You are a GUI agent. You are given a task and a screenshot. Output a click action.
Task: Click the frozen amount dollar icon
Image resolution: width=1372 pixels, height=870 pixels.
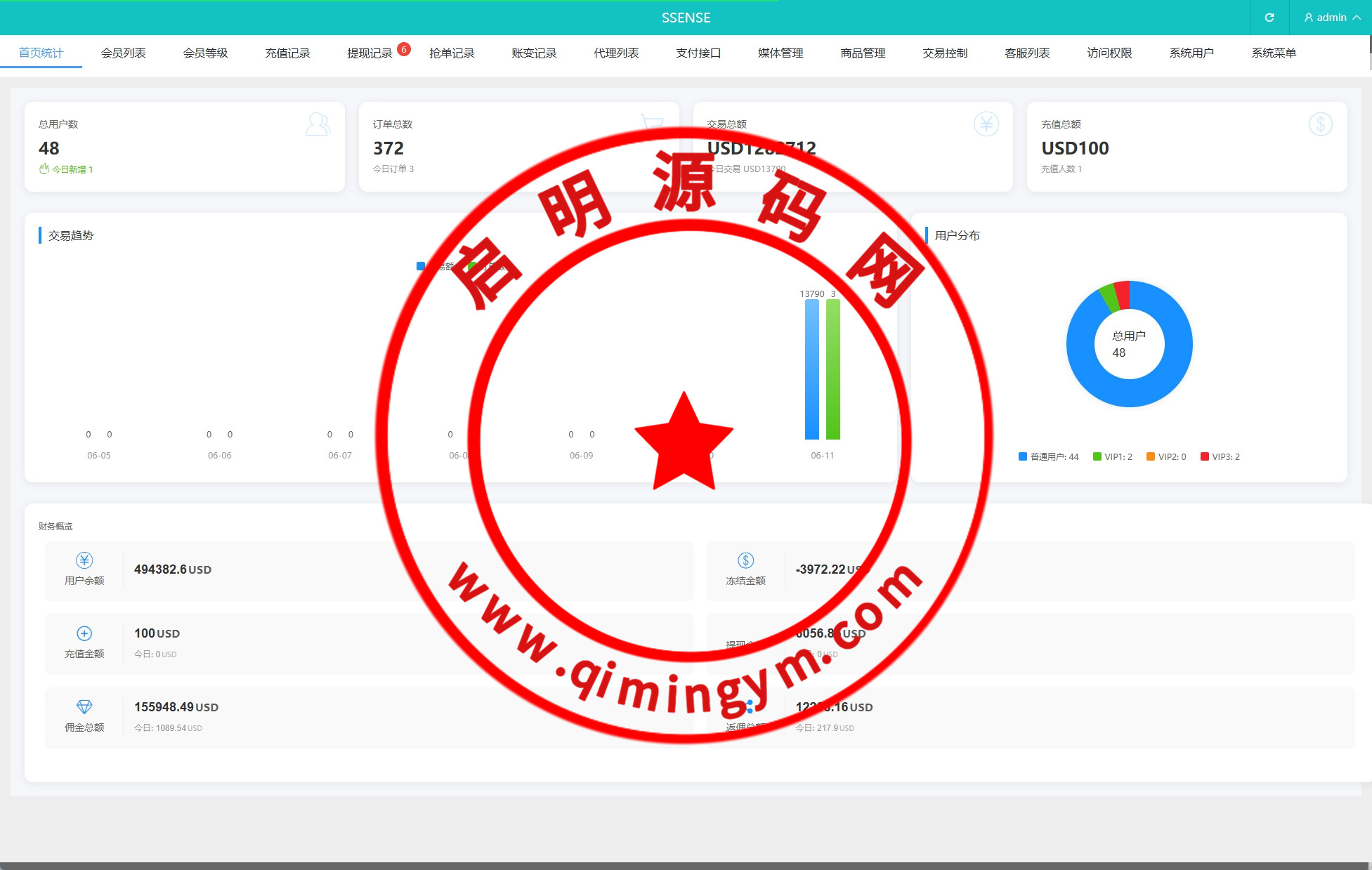745,560
